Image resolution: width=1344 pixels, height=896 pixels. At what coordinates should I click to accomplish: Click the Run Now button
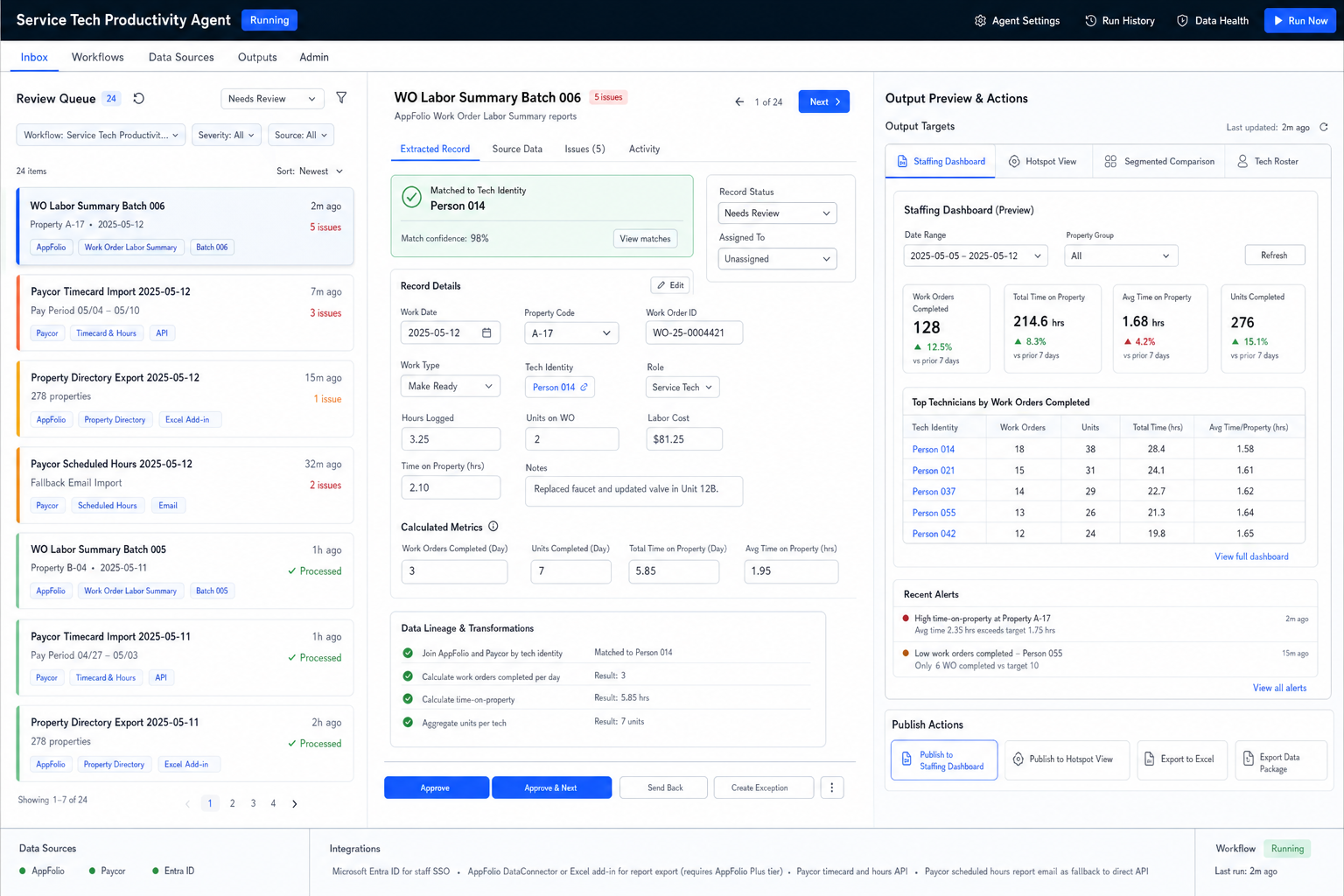tap(1299, 21)
